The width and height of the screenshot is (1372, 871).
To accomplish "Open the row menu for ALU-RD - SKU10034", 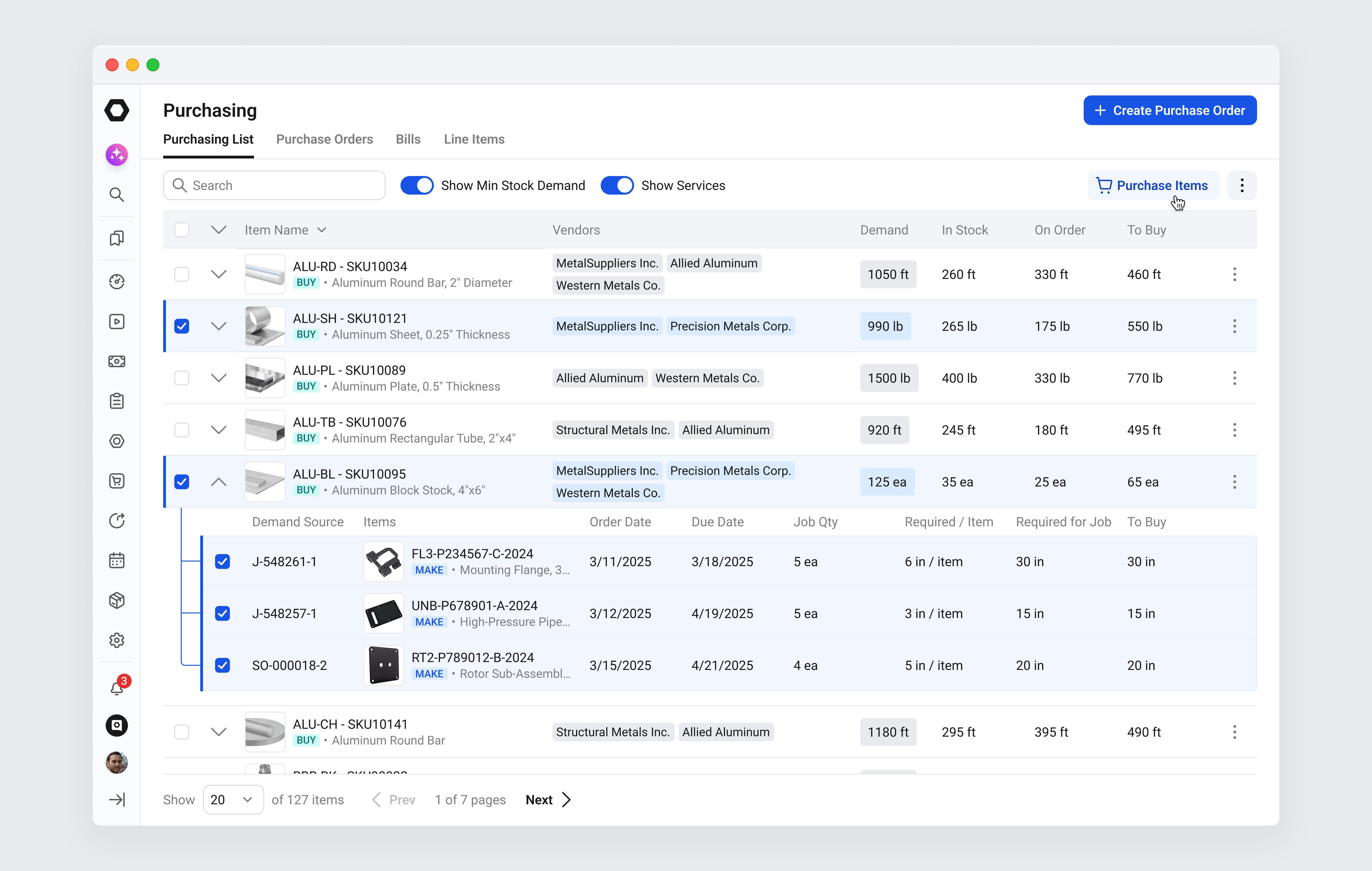I will click(x=1235, y=274).
